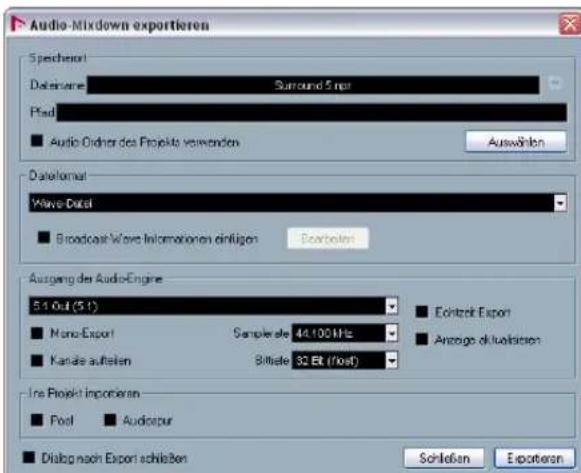Open the 5.1 Out (5.1) output dropdown
The image size is (581, 473).
click(213, 306)
